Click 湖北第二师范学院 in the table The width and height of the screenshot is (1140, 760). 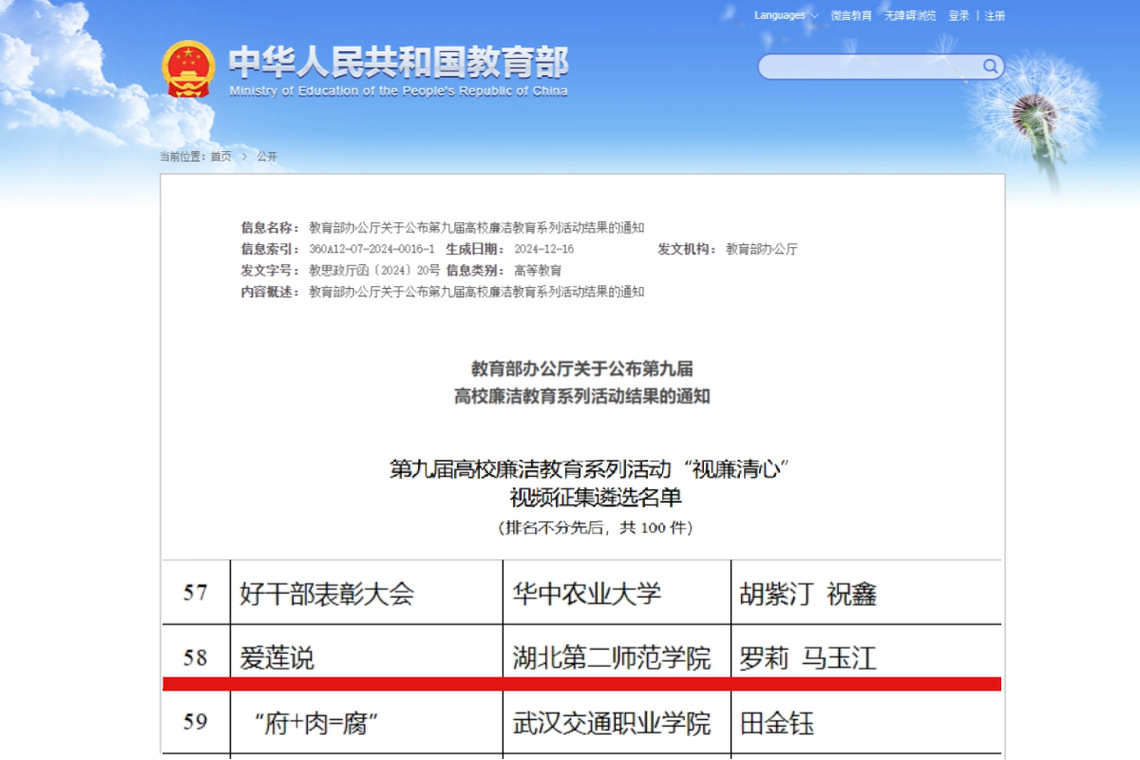[x=612, y=658]
